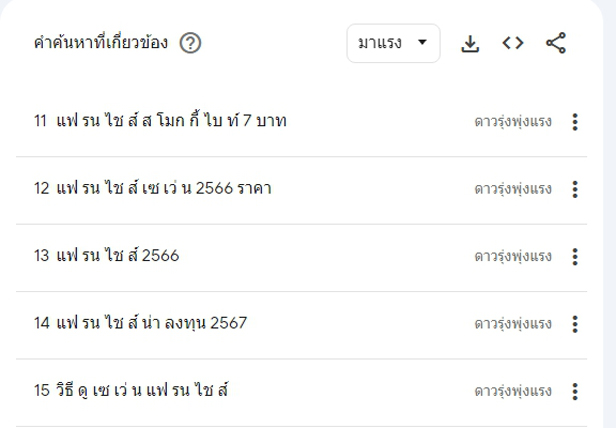Share the related queries card
The width and height of the screenshot is (616, 428).
[x=556, y=43]
